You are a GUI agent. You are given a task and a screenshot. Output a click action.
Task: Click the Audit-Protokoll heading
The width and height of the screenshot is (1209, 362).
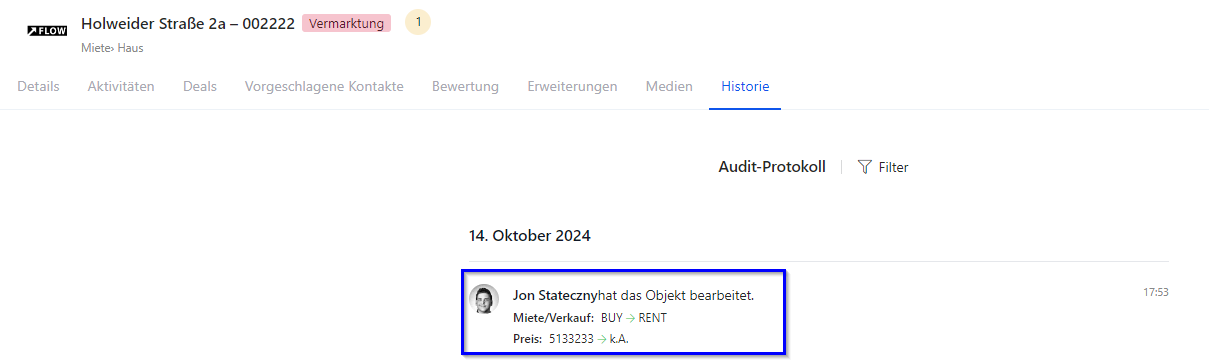coord(772,167)
